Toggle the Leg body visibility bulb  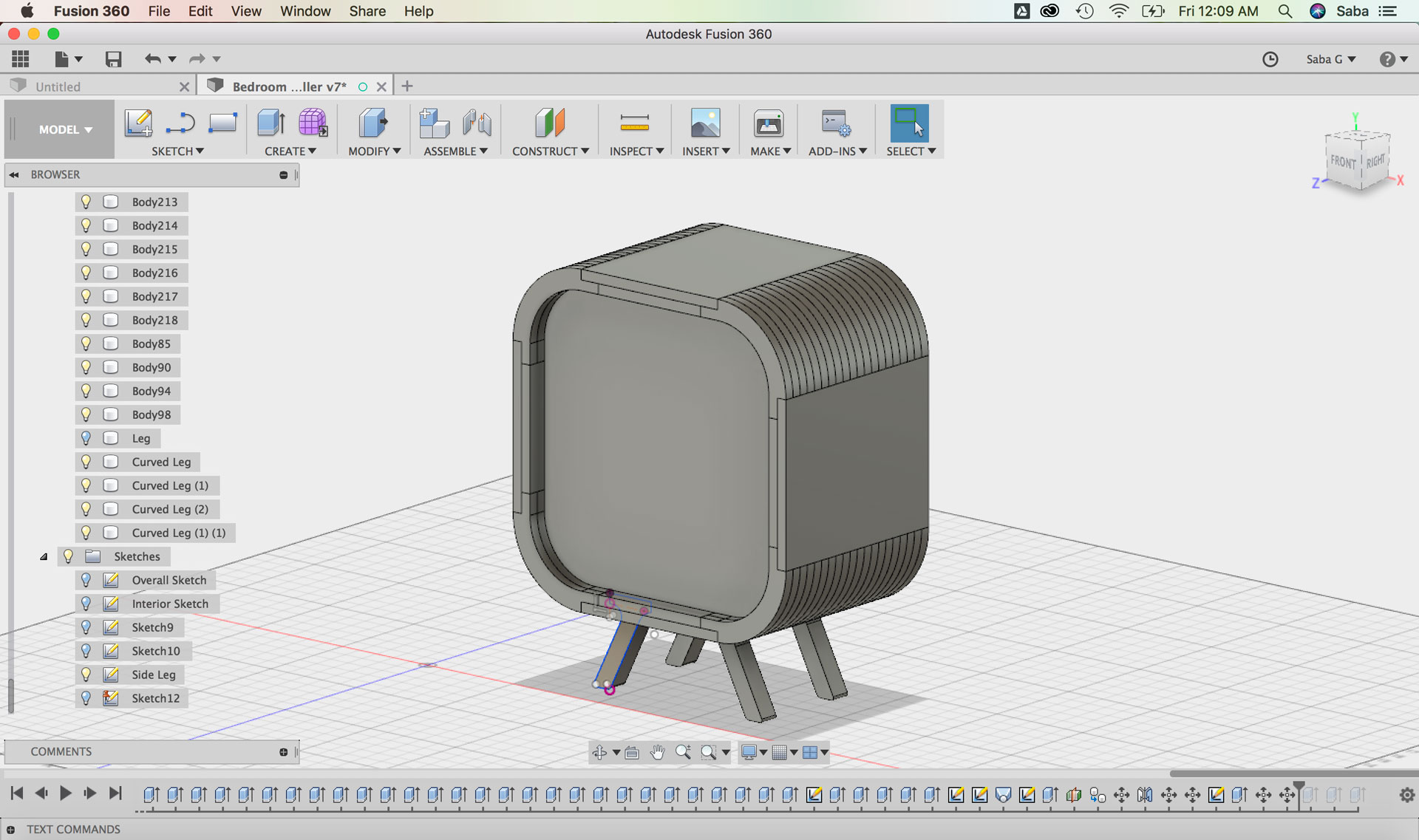tap(86, 438)
